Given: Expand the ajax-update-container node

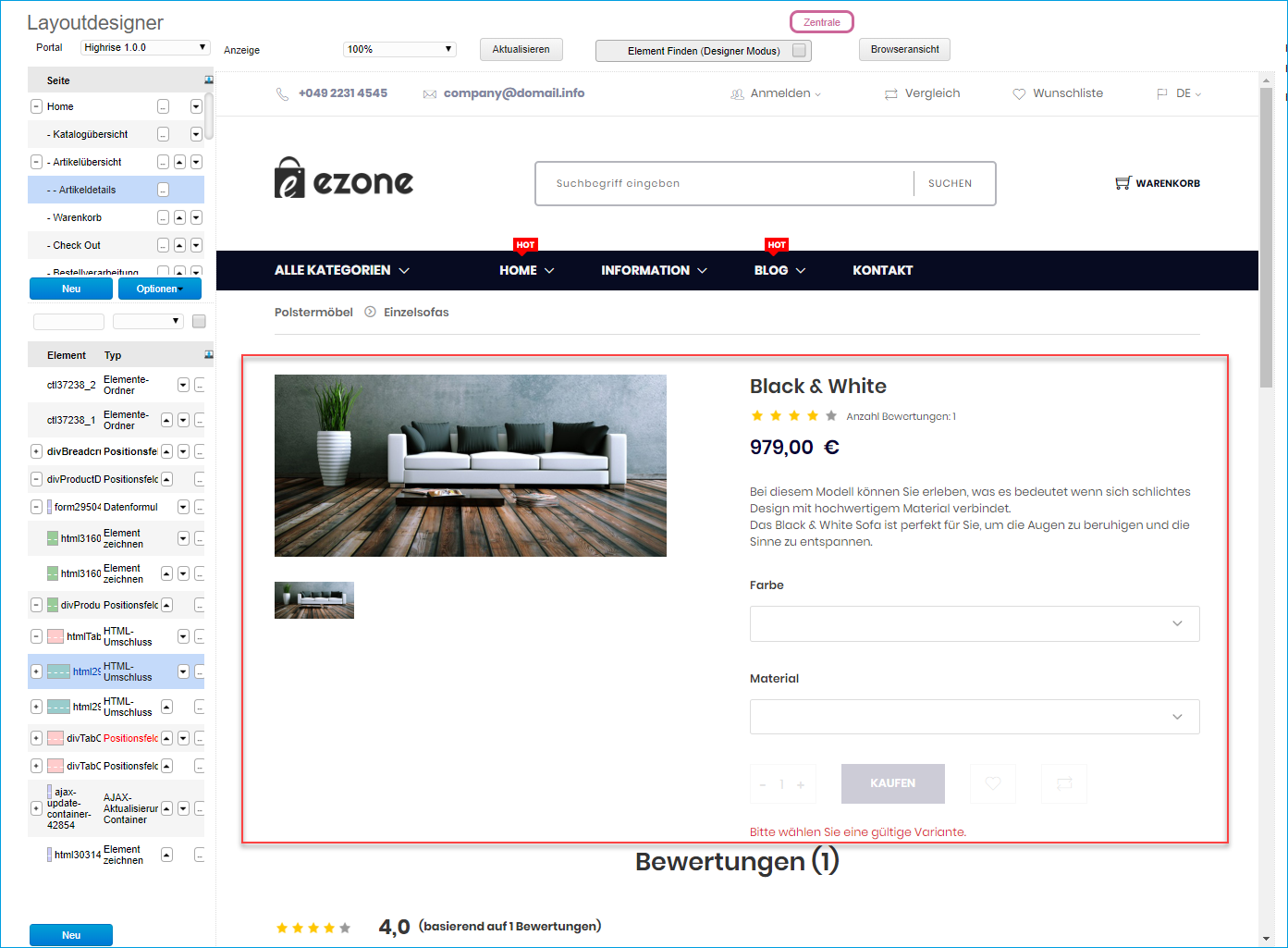Looking at the screenshot, I should [36, 808].
